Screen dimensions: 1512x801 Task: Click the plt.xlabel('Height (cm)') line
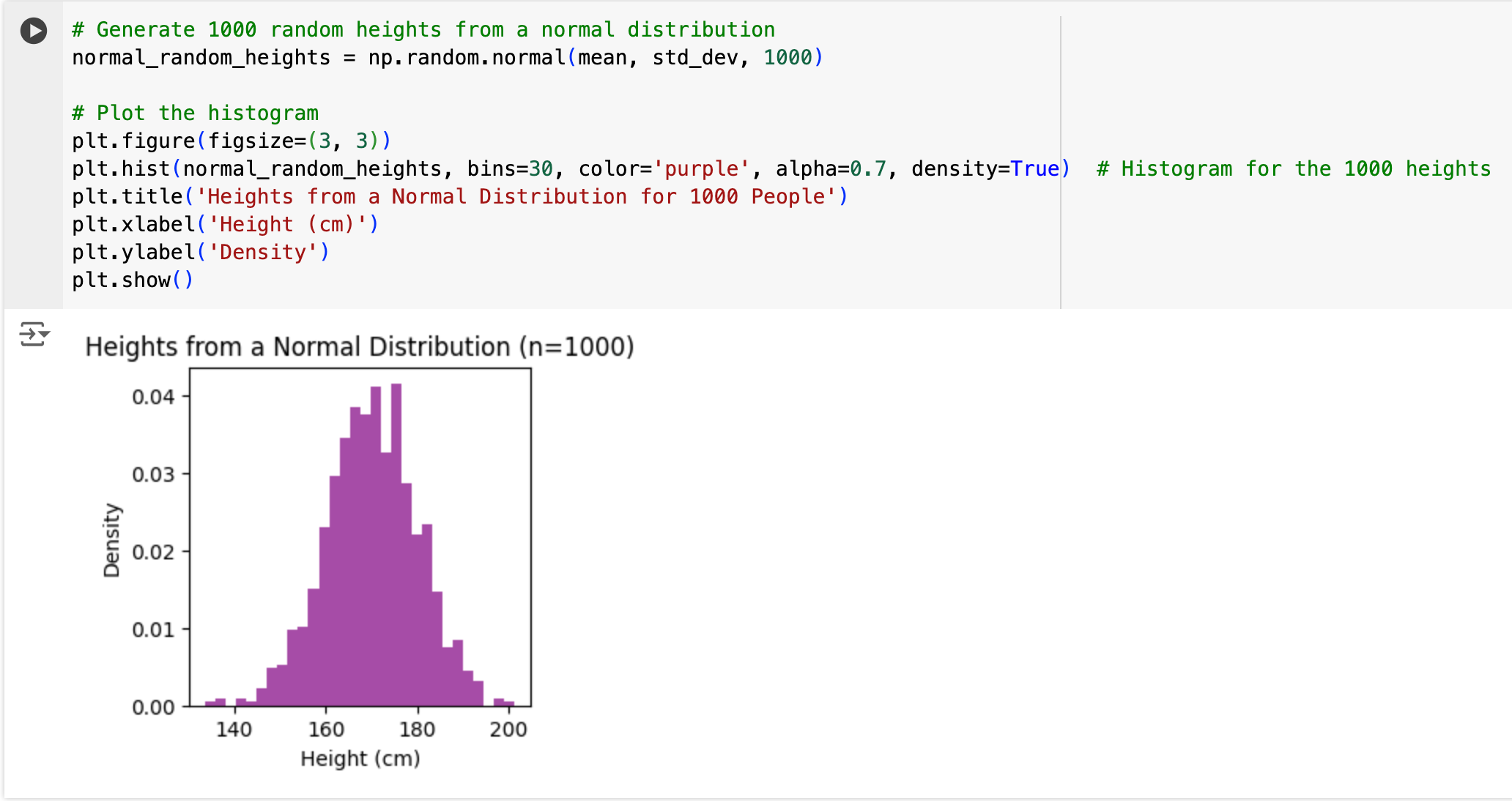226,225
